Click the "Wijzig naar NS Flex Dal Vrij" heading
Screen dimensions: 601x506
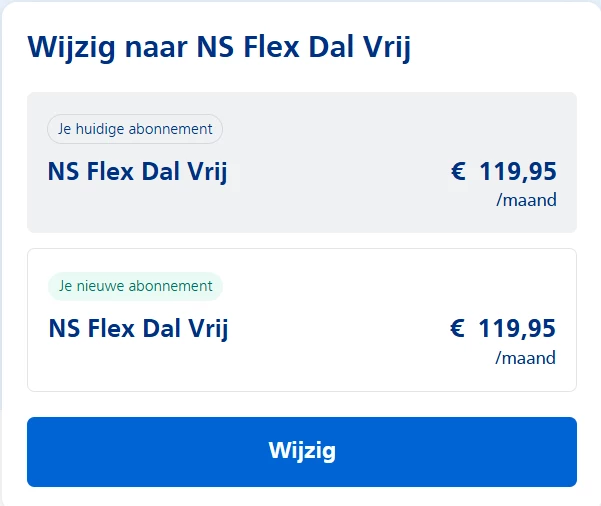pyautogui.click(x=219, y=47)
